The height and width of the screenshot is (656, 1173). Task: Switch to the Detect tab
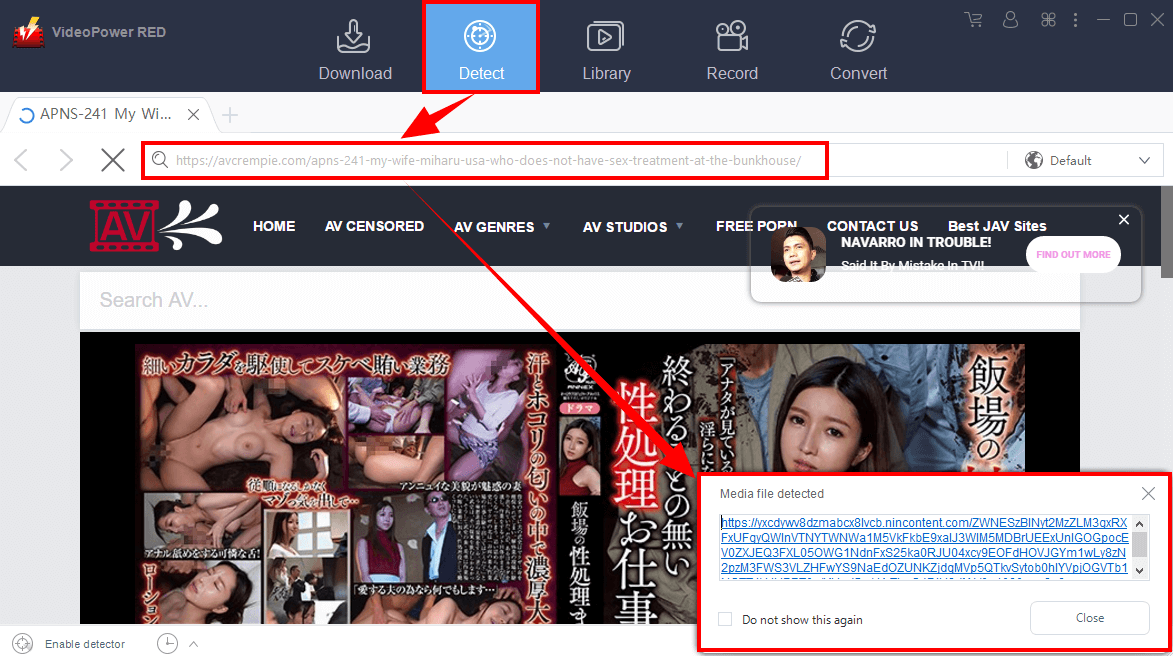[x=481, y=49]
